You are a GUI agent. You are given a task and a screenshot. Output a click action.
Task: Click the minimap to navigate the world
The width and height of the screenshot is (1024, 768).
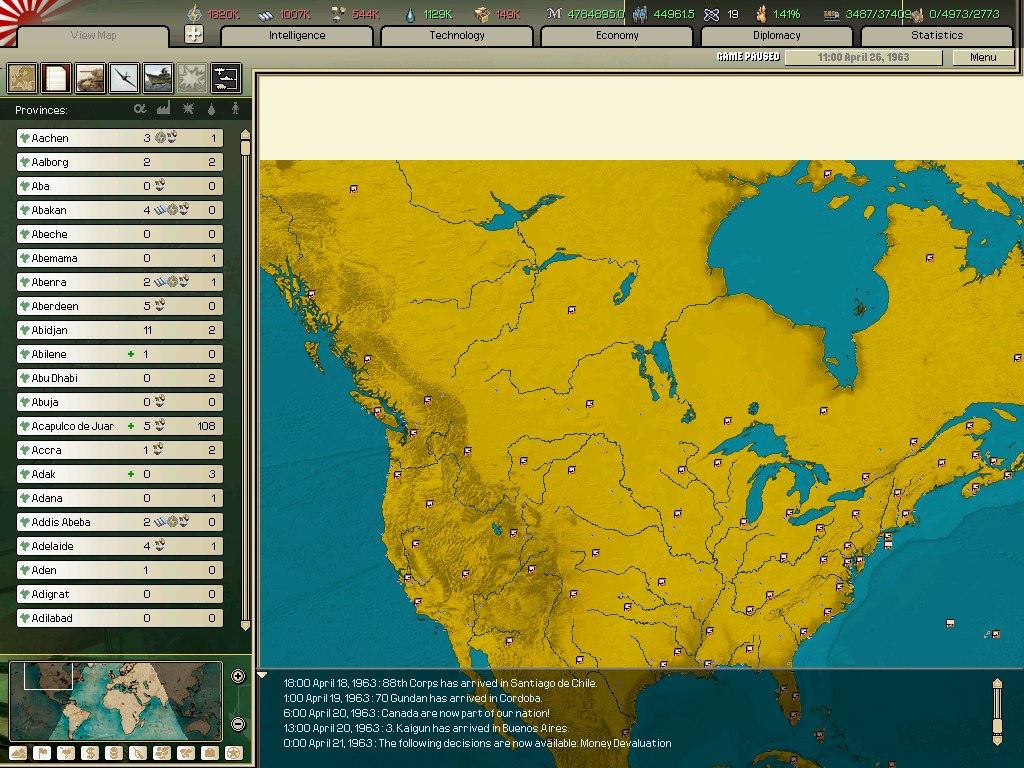coord(115,700)
